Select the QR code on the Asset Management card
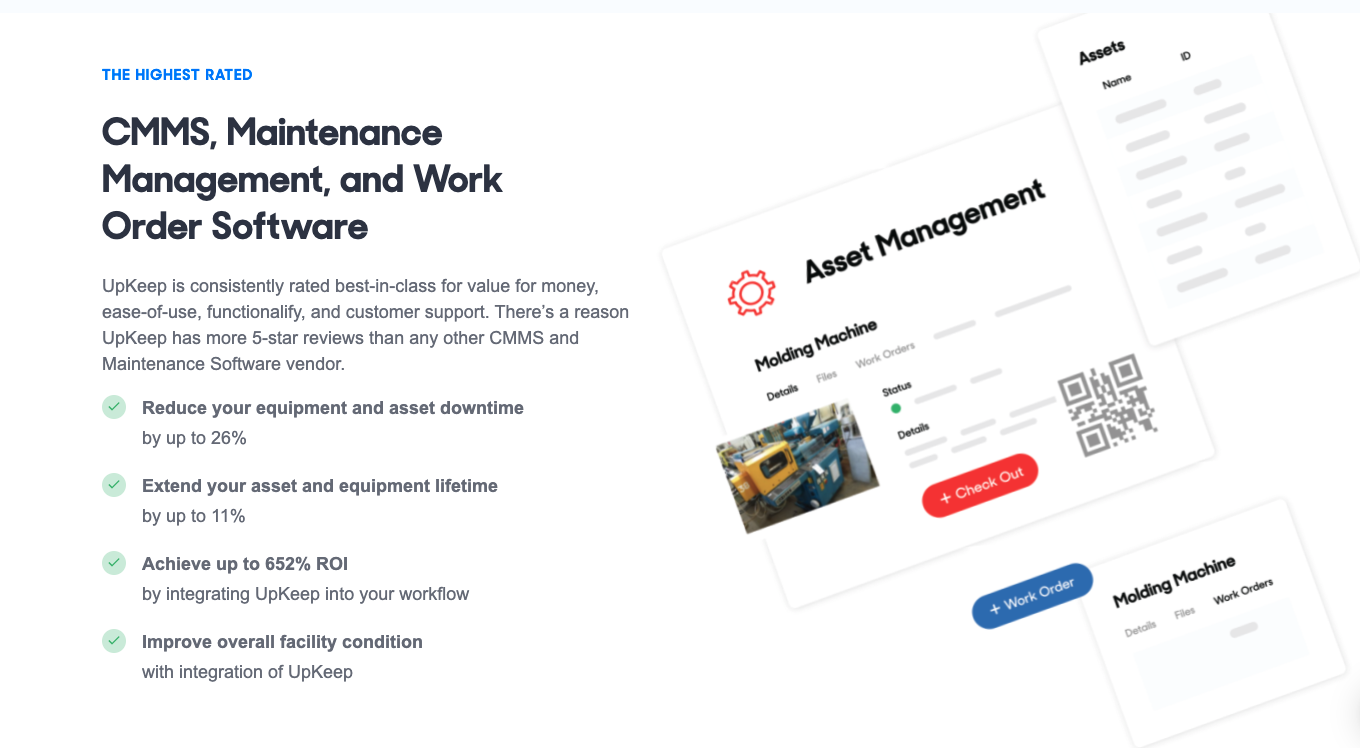The width and height of the screenshot is (1360, 748). click(1108, 406)
